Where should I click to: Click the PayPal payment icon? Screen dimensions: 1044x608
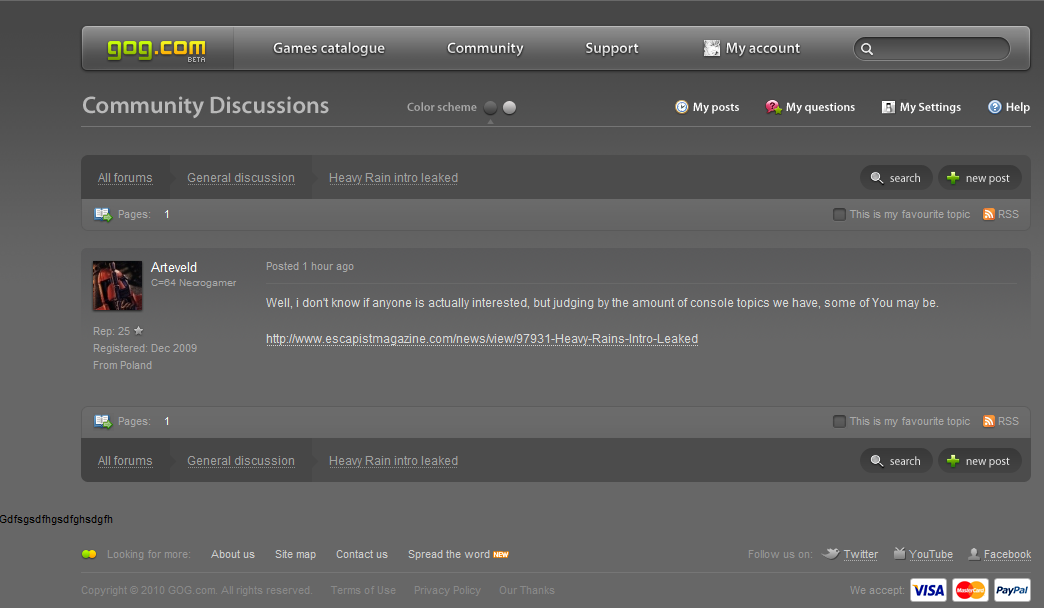click(x=1012, y=590)
